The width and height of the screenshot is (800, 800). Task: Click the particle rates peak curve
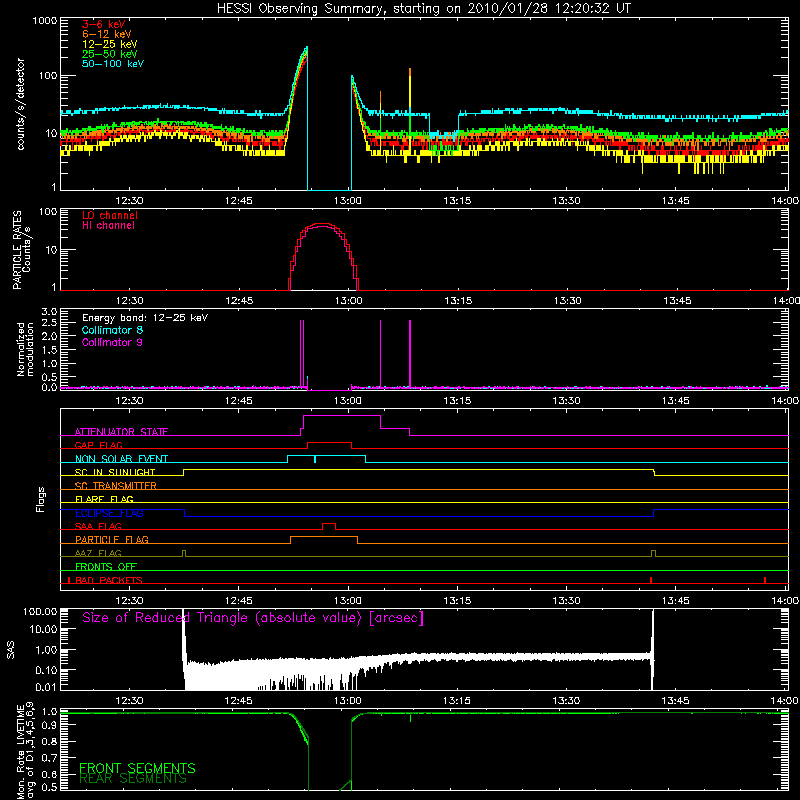click(324, 224)
